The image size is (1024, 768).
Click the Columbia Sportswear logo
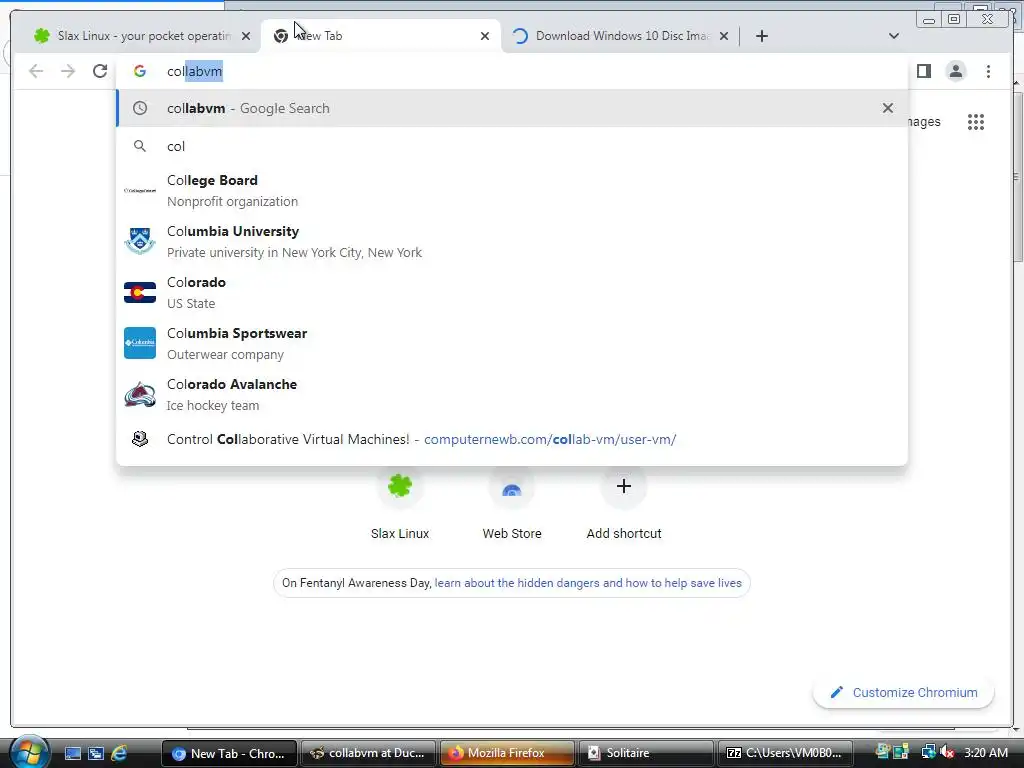(140, 344)
